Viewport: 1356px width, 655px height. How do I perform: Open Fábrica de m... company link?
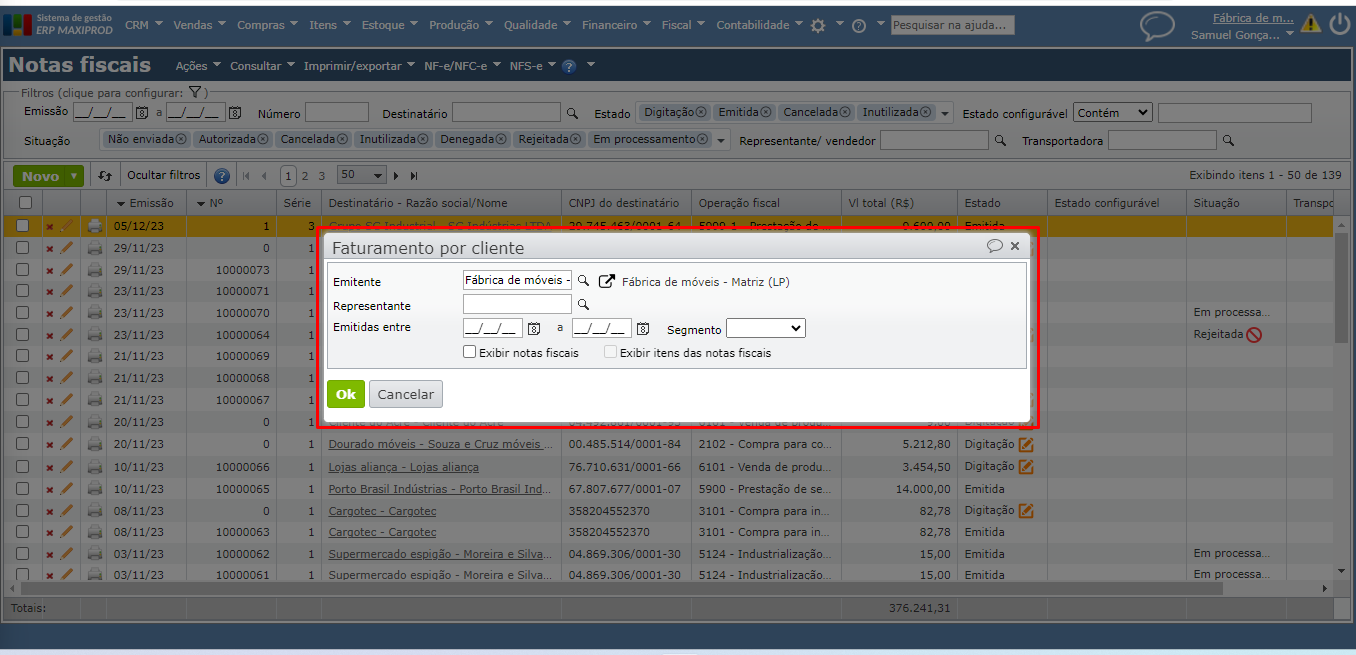[1252, 18]
